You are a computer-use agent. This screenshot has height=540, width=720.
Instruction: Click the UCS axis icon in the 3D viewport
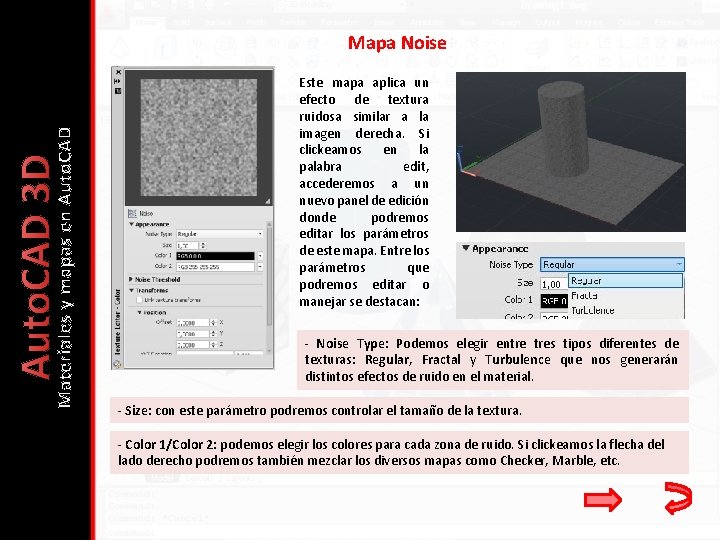point(467,164)
